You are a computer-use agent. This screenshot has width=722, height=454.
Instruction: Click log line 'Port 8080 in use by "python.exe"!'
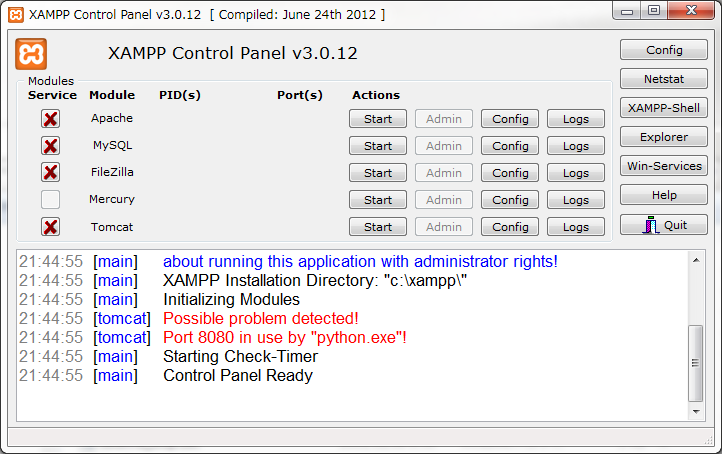coord(285,338)
